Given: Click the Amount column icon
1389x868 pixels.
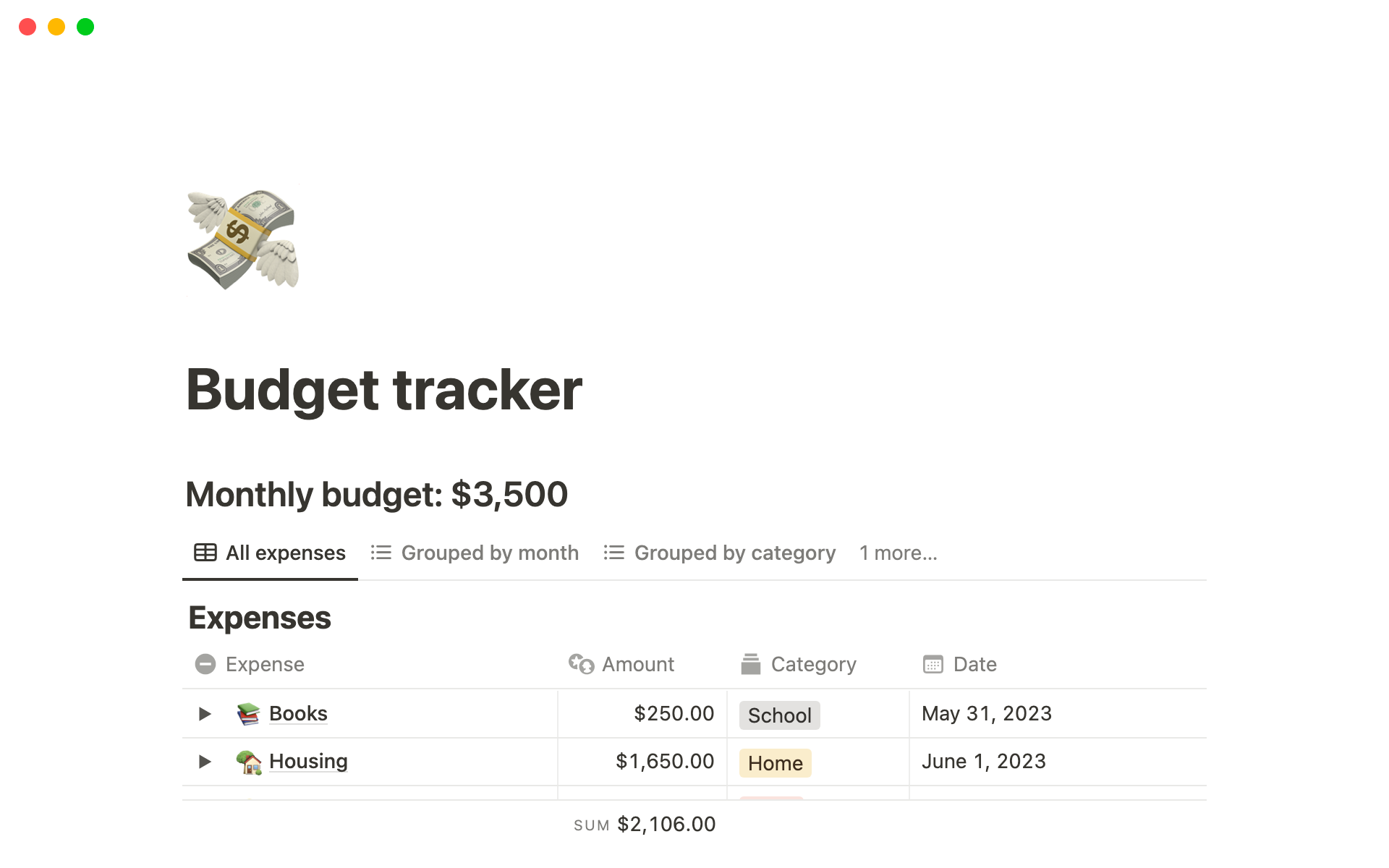Looking at the screenshot, I should click(x=582, y=662).
